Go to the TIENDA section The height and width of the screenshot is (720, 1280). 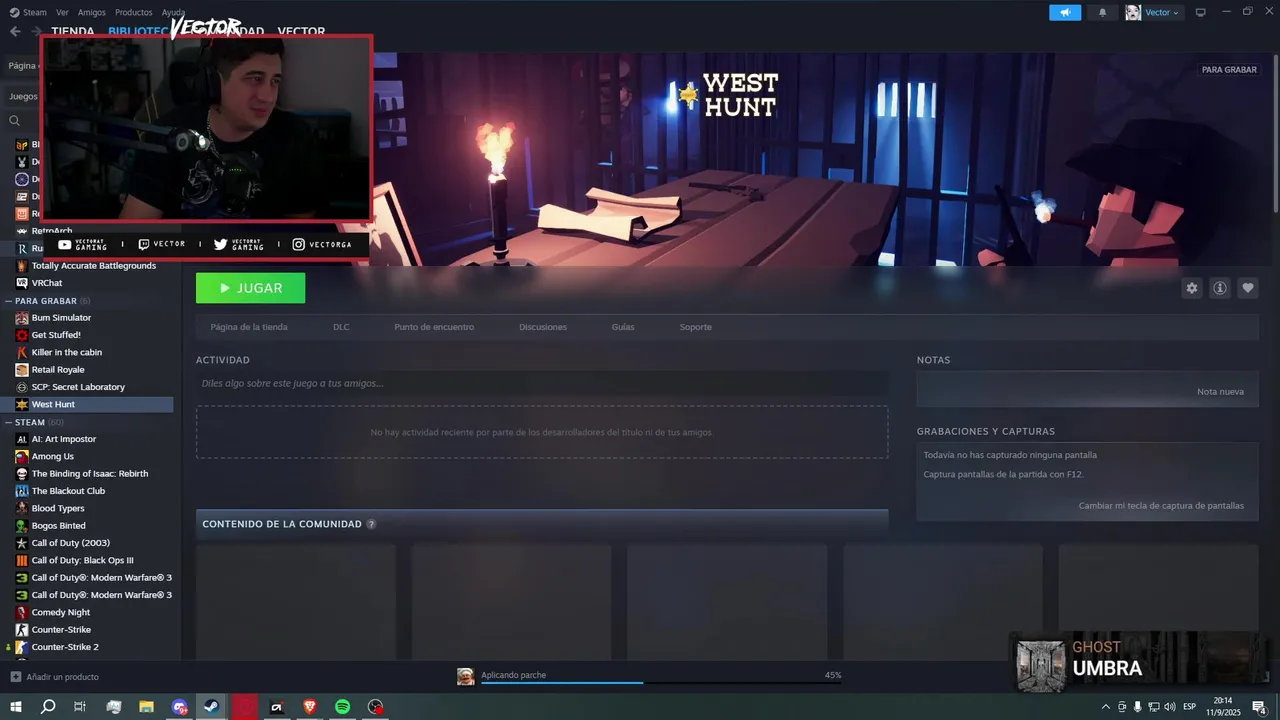pos(73,31)
